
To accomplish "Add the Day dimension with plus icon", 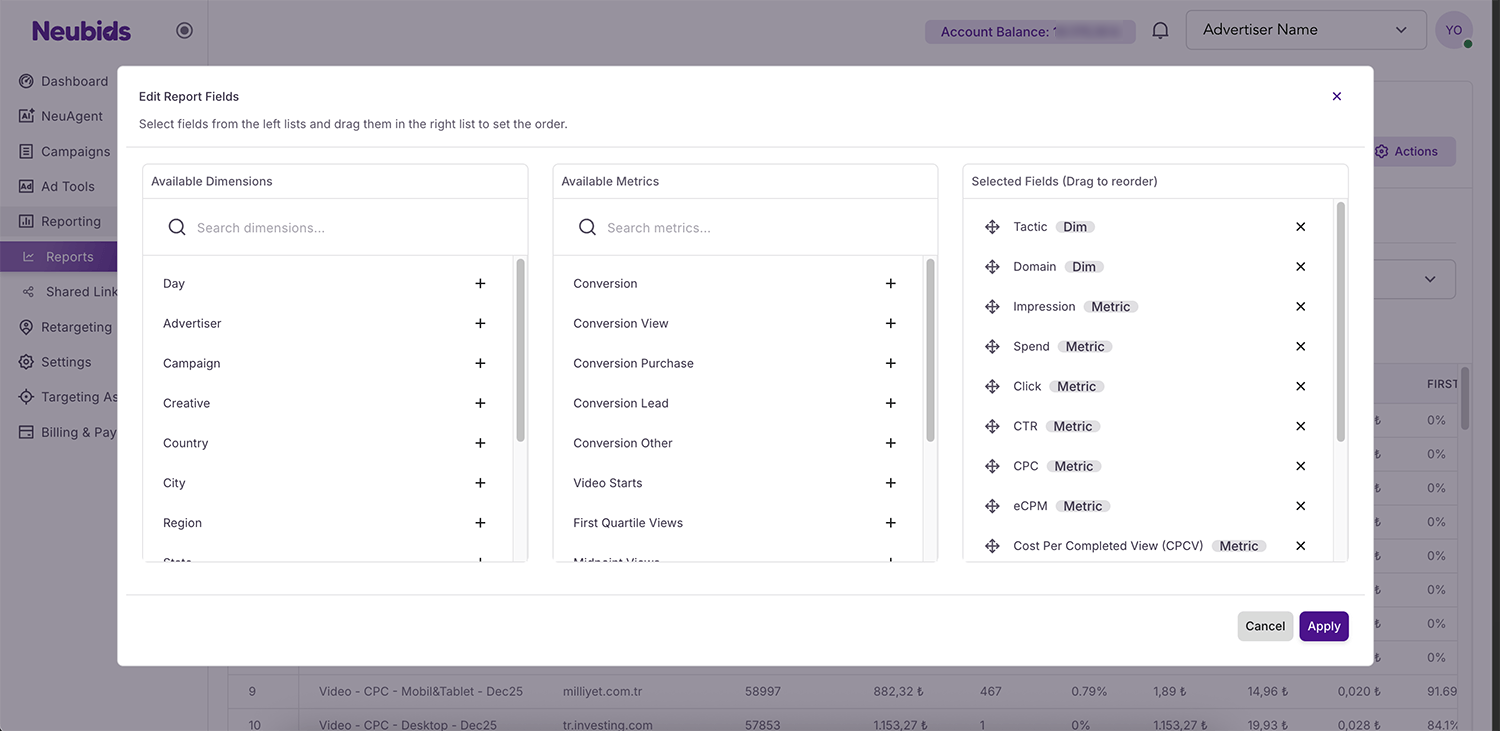I will click(x=480, y=284).
